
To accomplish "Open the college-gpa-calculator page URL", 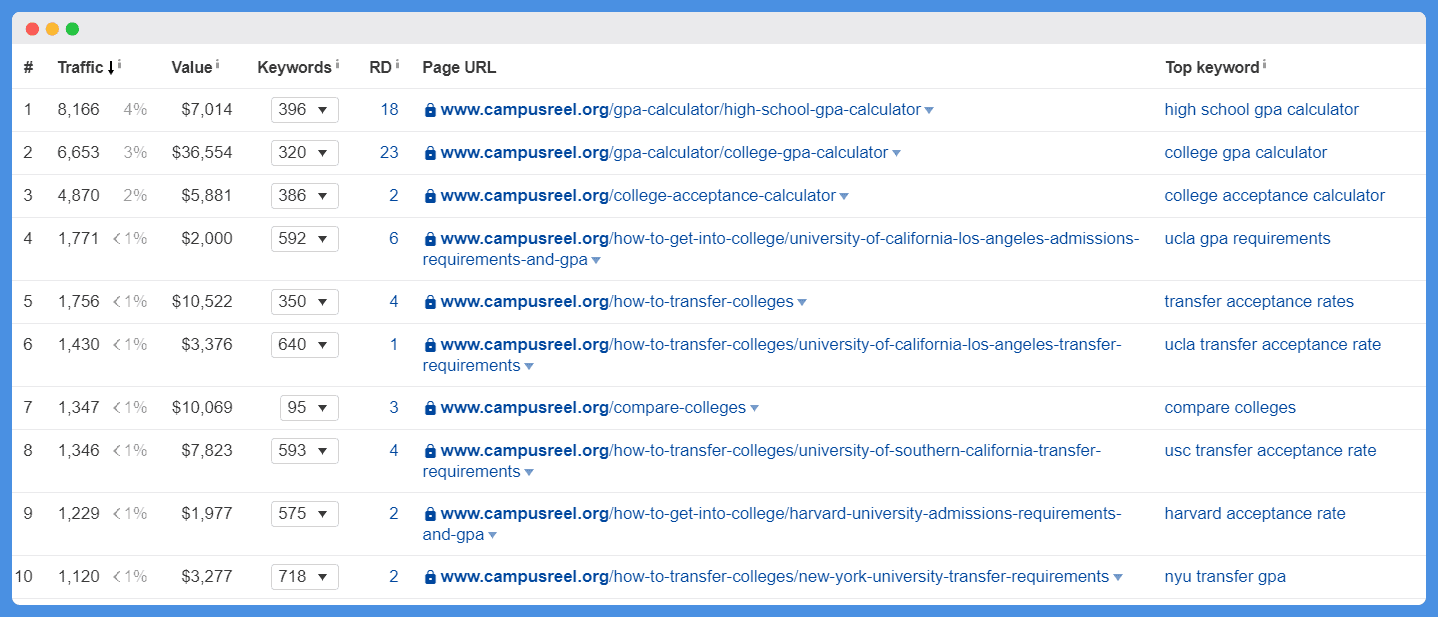I will [664, 153].
